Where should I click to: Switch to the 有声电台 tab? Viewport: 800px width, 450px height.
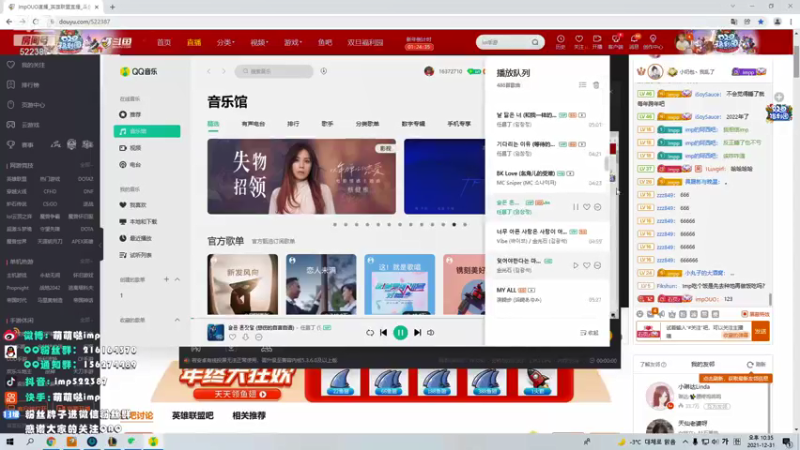tap(253, 124)
